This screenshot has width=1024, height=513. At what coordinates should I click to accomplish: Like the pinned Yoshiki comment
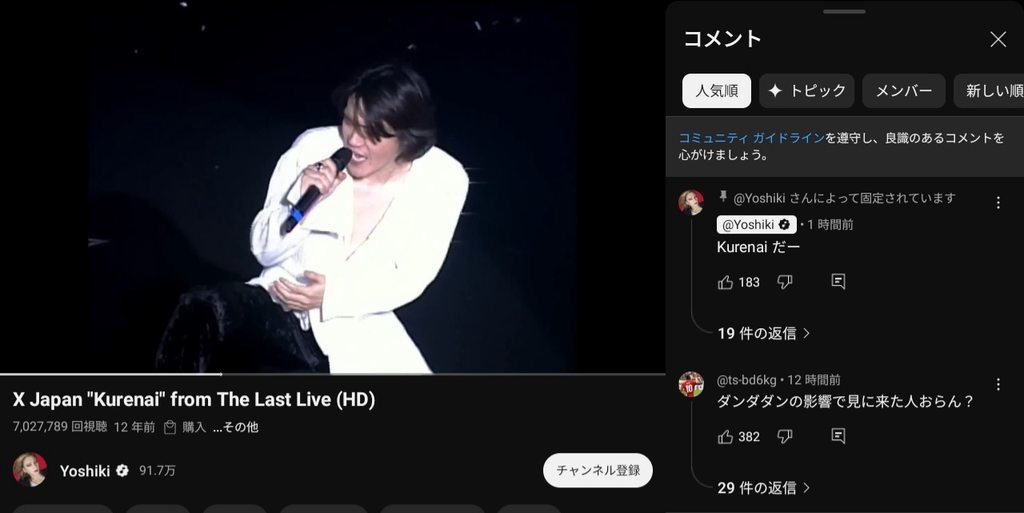pos(726,282)
